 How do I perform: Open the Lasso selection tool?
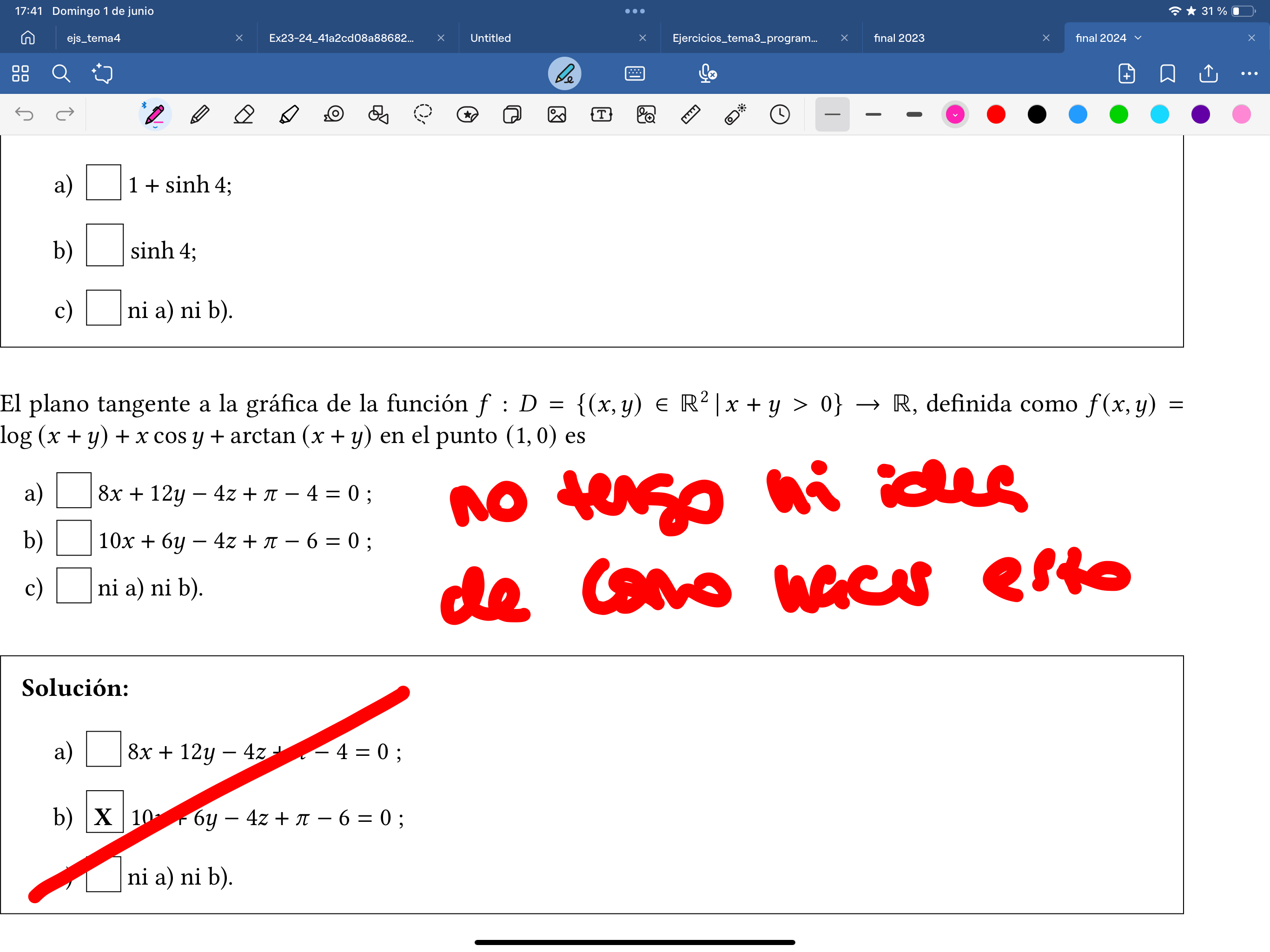tap(423, 114)
